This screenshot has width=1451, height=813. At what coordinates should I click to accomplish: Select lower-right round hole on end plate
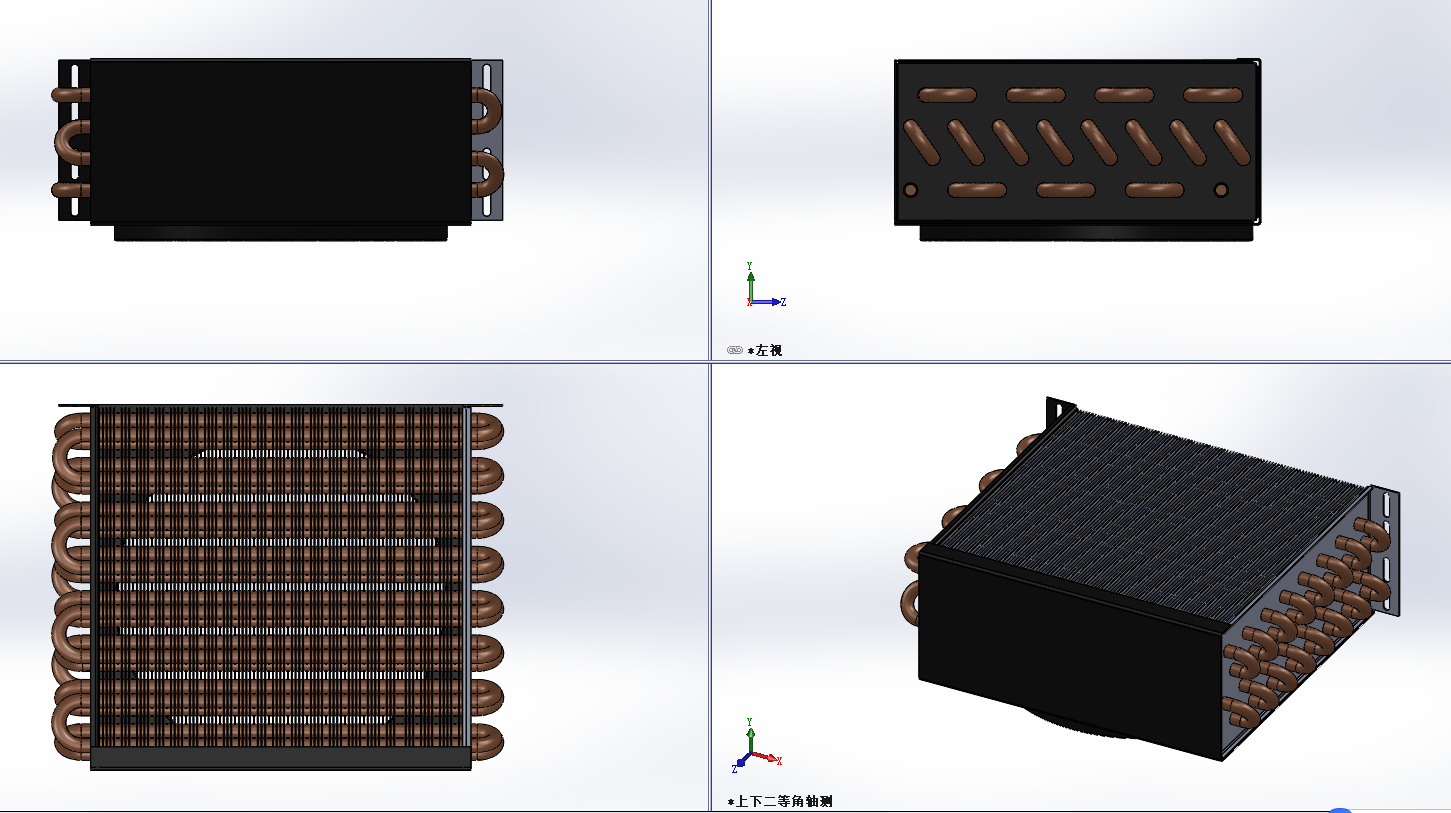pos(1220,190)
